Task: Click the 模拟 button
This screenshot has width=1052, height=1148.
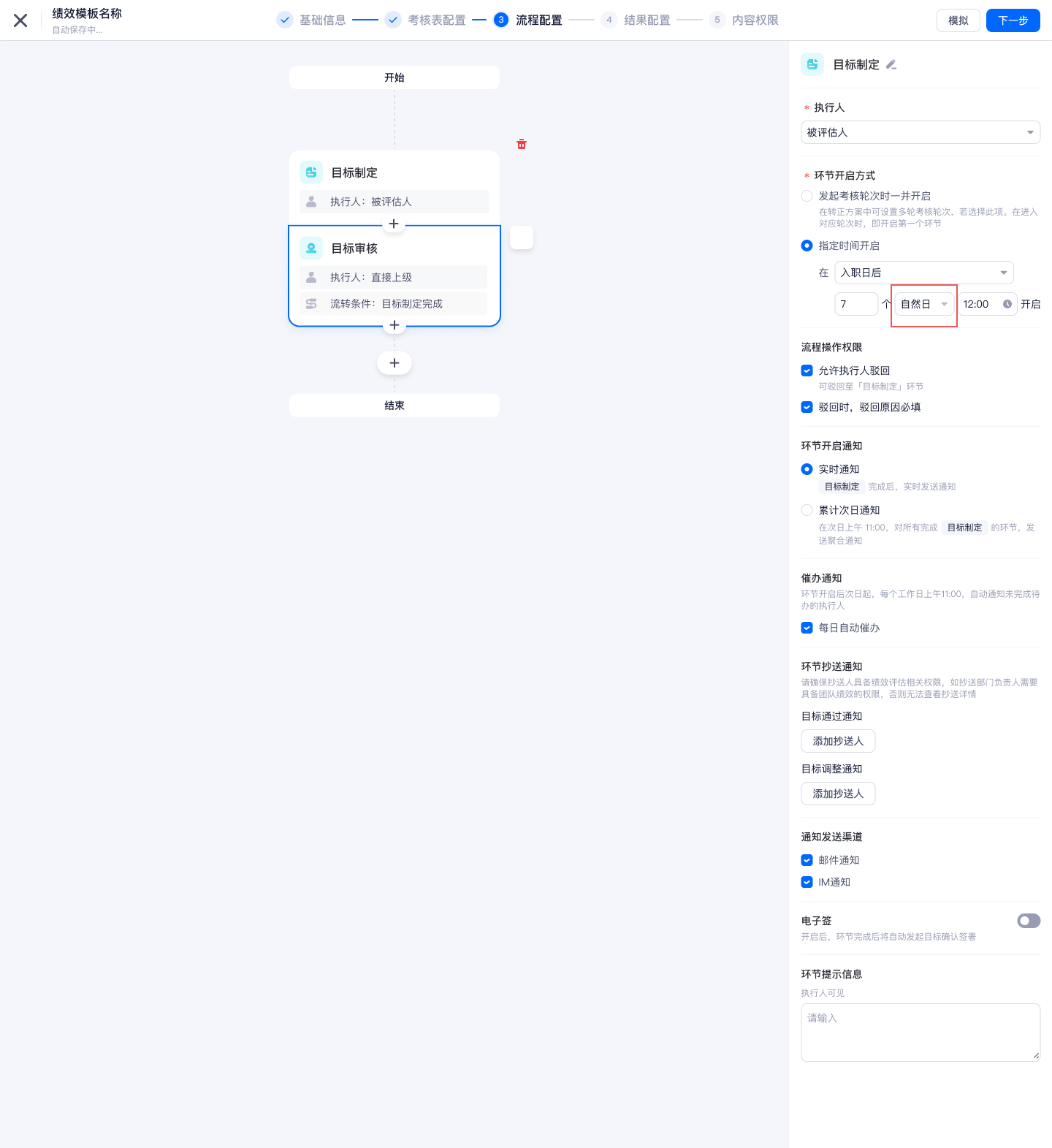Action: [958, 20]
